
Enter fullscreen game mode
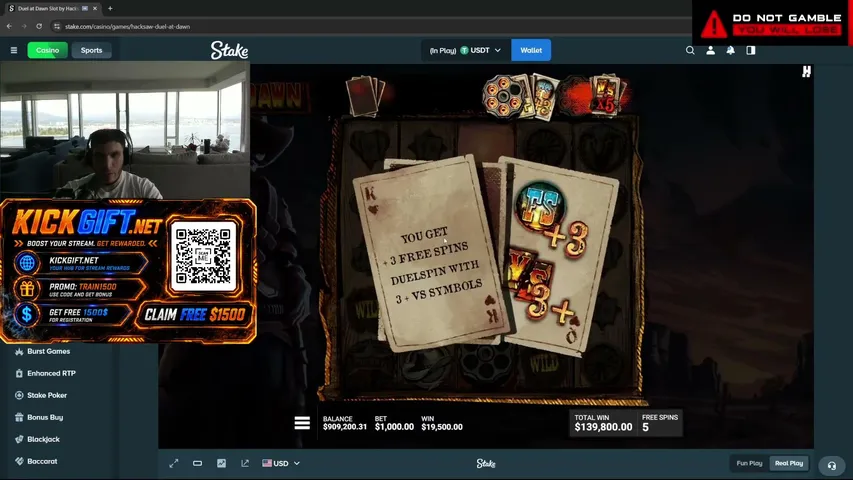point(174,463)
